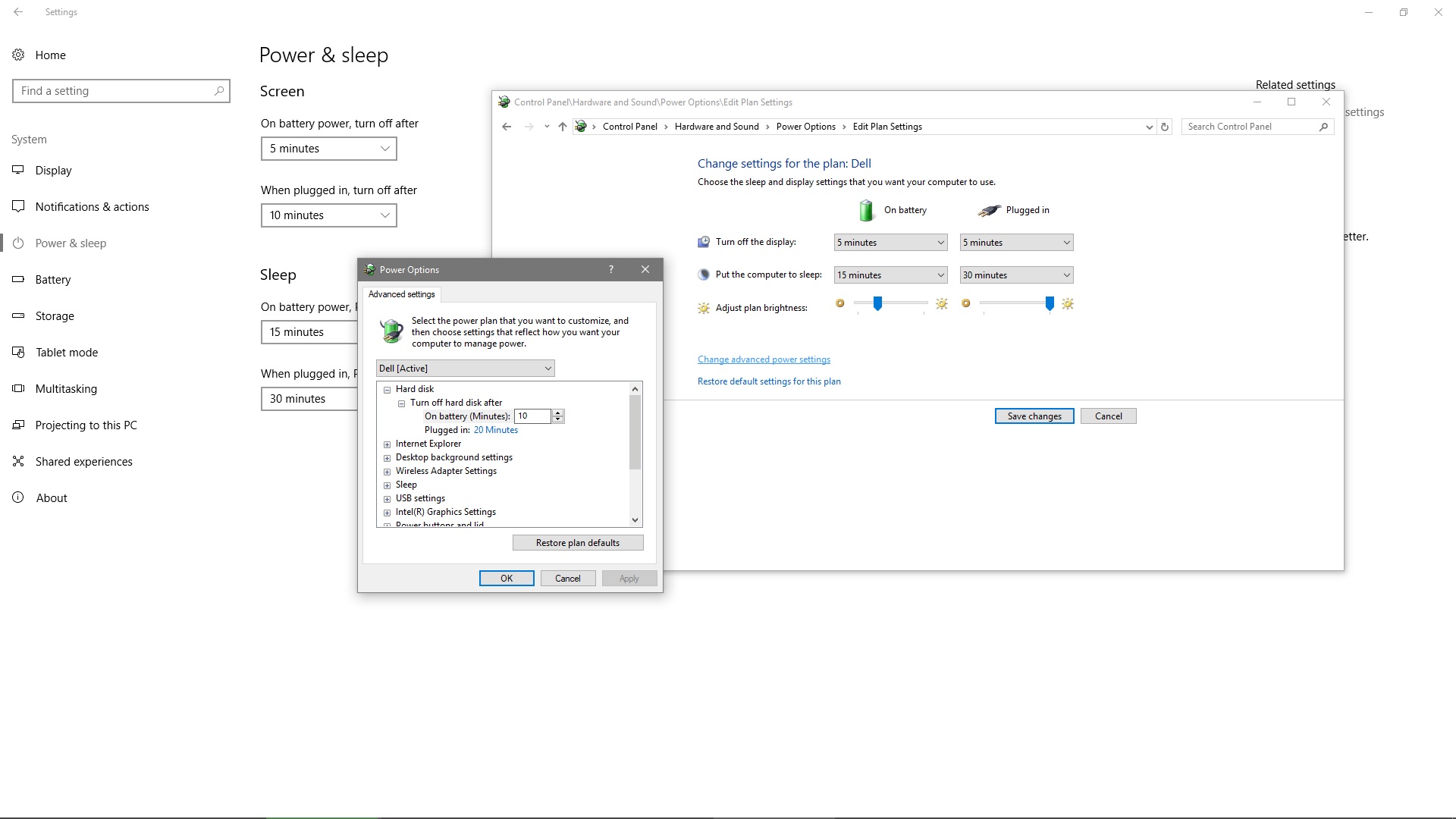Click Restore default settings for this plan
Viewport: 1456px width, 819px height.
point(769,381)
